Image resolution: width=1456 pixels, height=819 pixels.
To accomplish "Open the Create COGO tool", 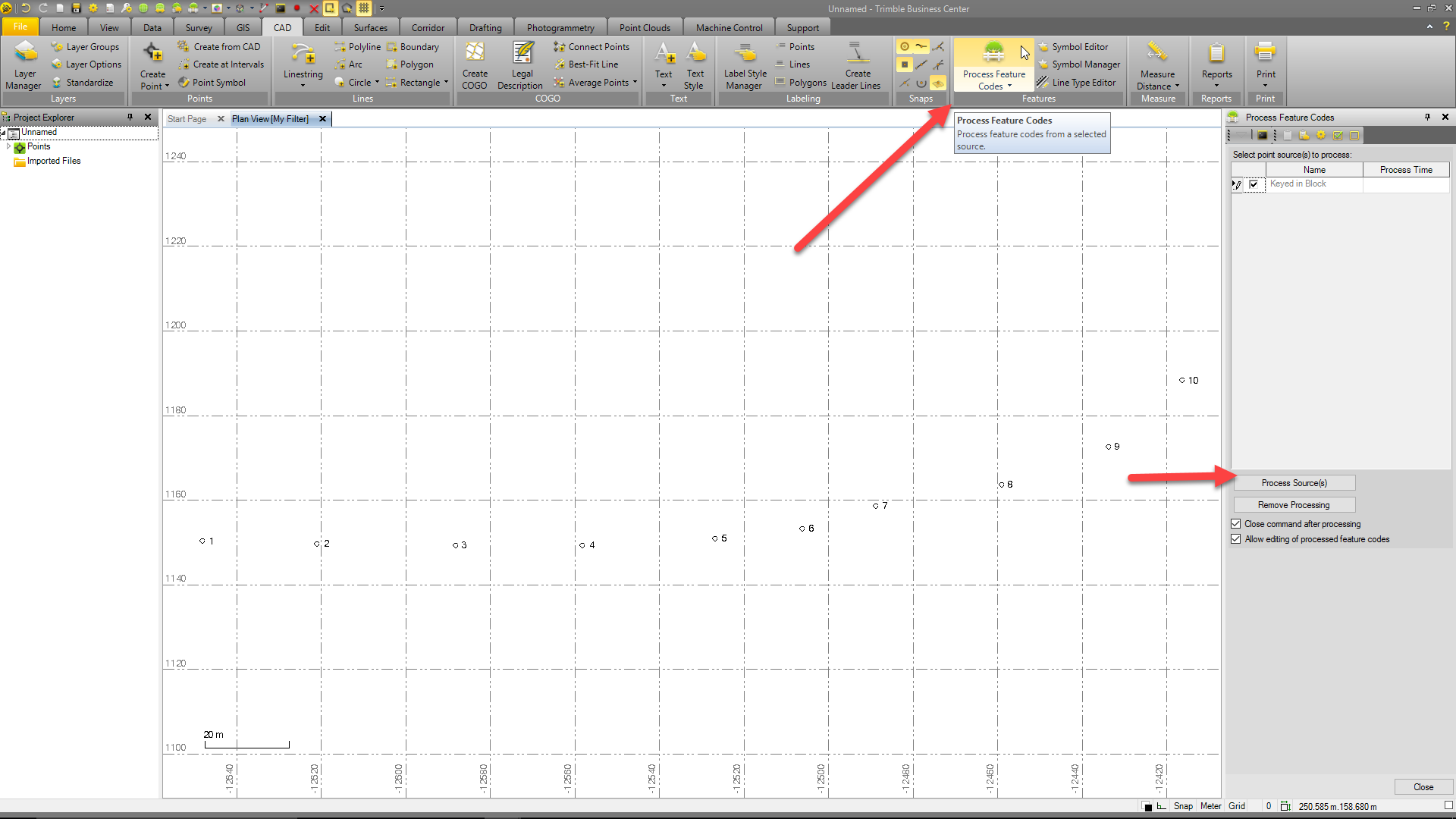I will 475,64.
